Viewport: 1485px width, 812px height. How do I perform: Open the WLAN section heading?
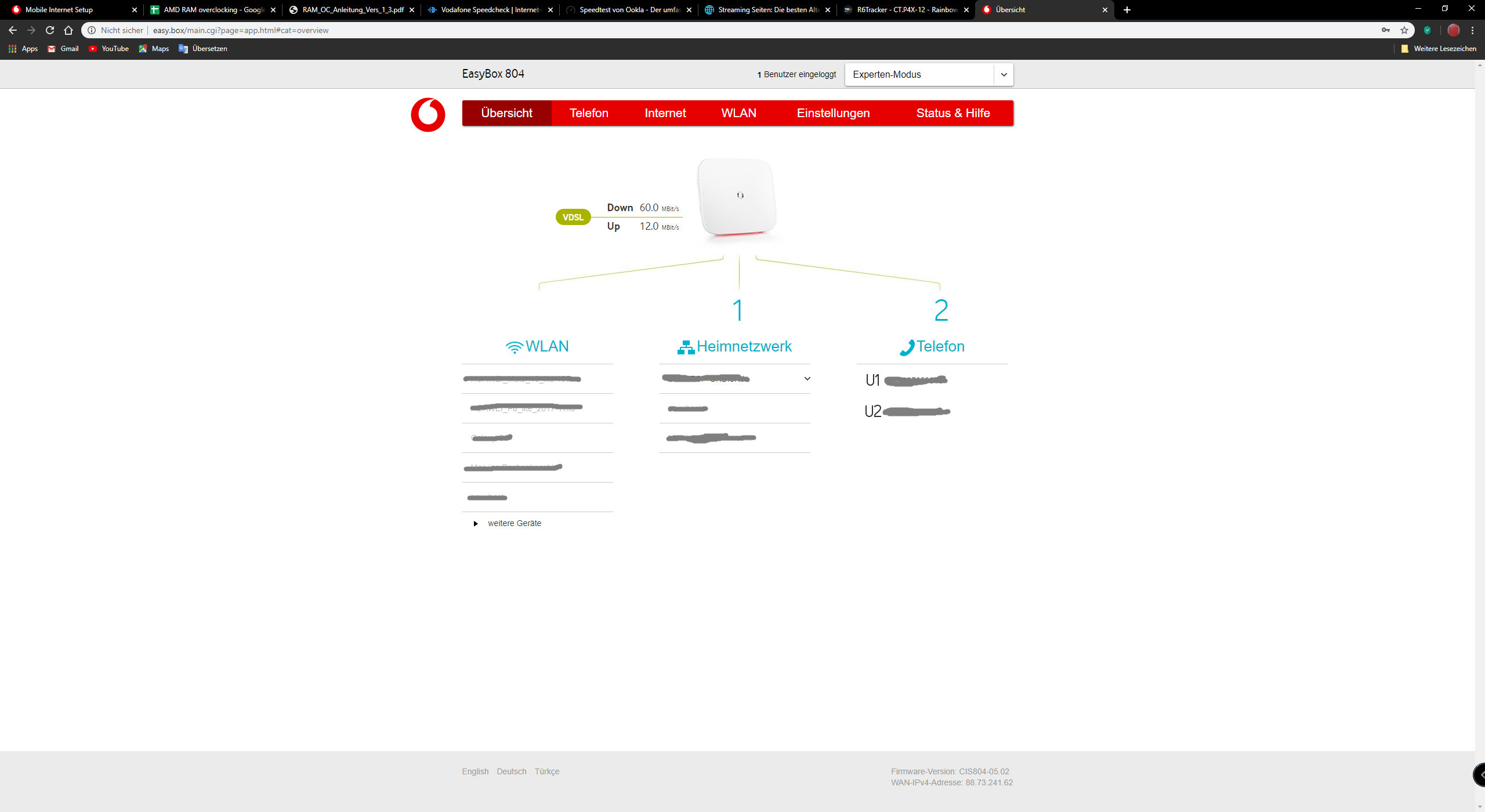(x=537, y=346)
